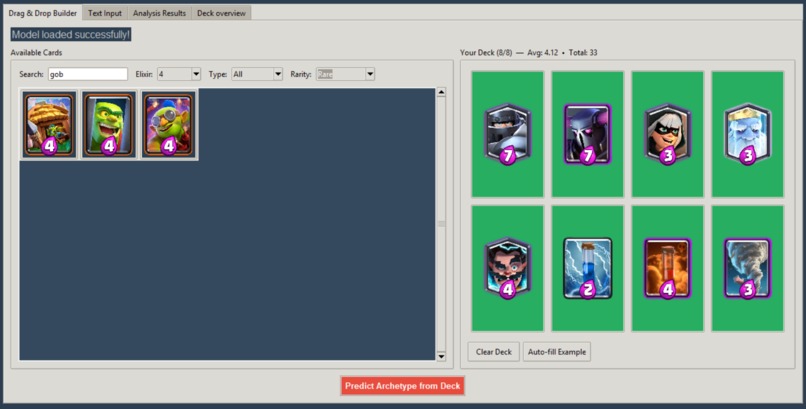Choose the Goblin Demolisher card with goggles

pyautogui.click(x=168, y=124)
